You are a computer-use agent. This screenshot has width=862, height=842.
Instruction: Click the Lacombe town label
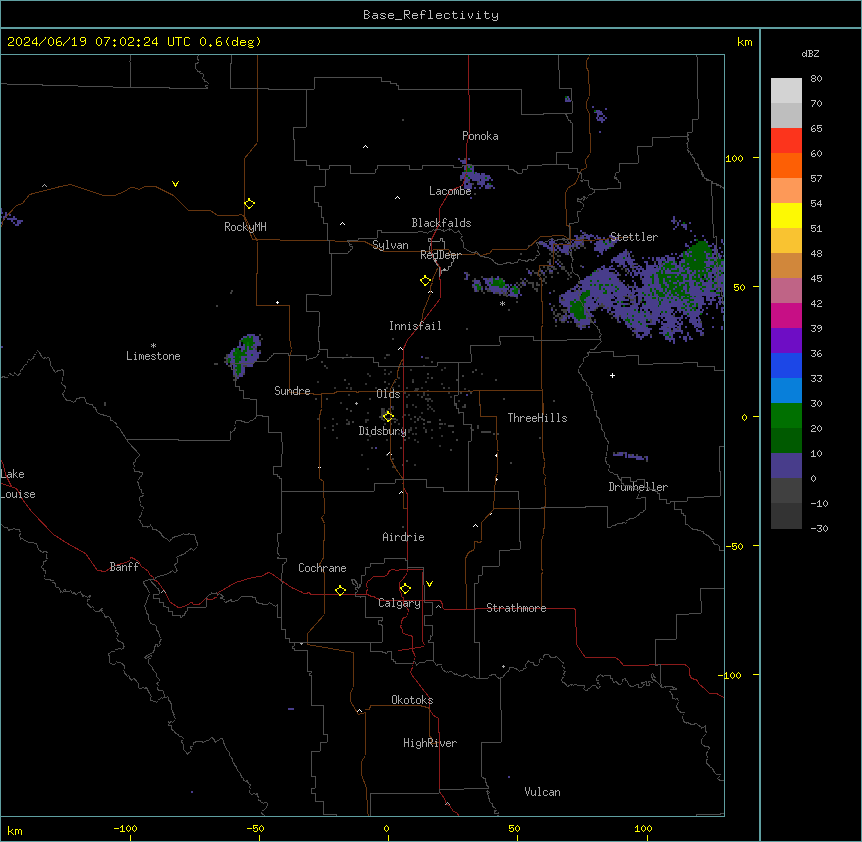point(450,191)
